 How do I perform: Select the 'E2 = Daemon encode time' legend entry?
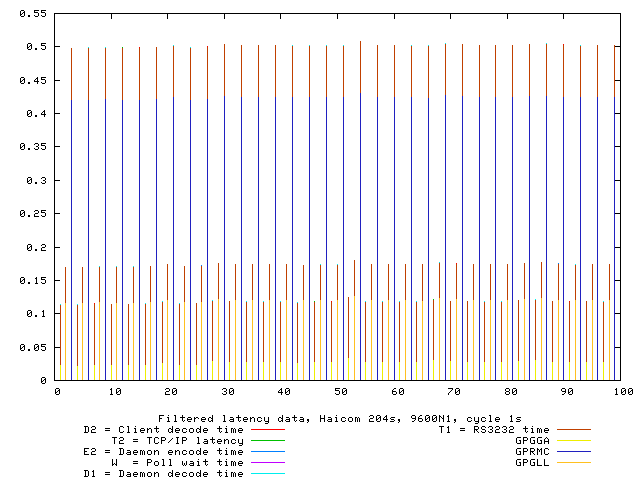[162, 451]
